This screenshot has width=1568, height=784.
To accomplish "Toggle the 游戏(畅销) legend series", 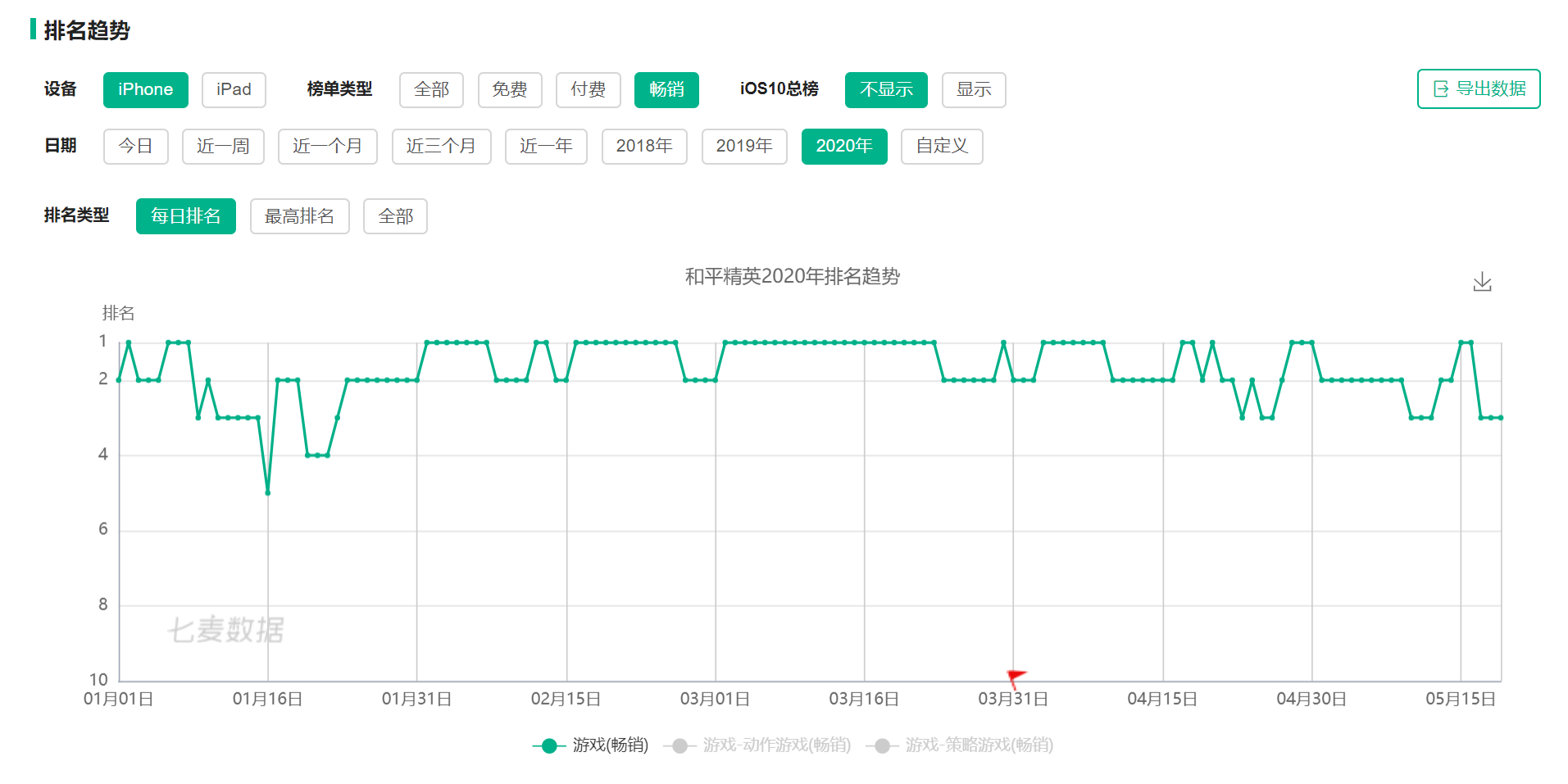I will pyautogui.click(x=591, y=745).
